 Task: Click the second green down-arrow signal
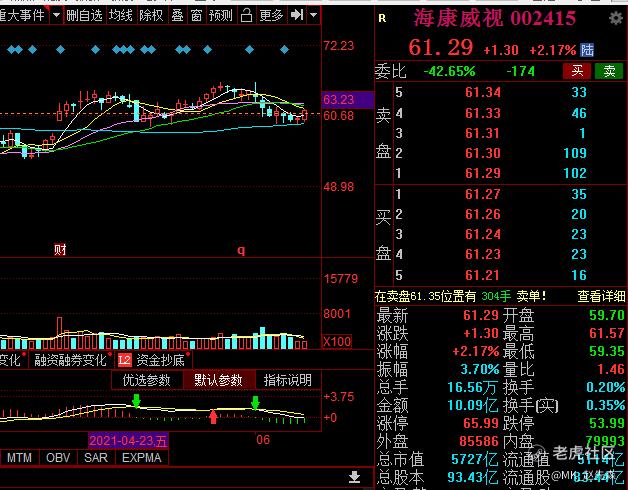(x=255, y=403)
